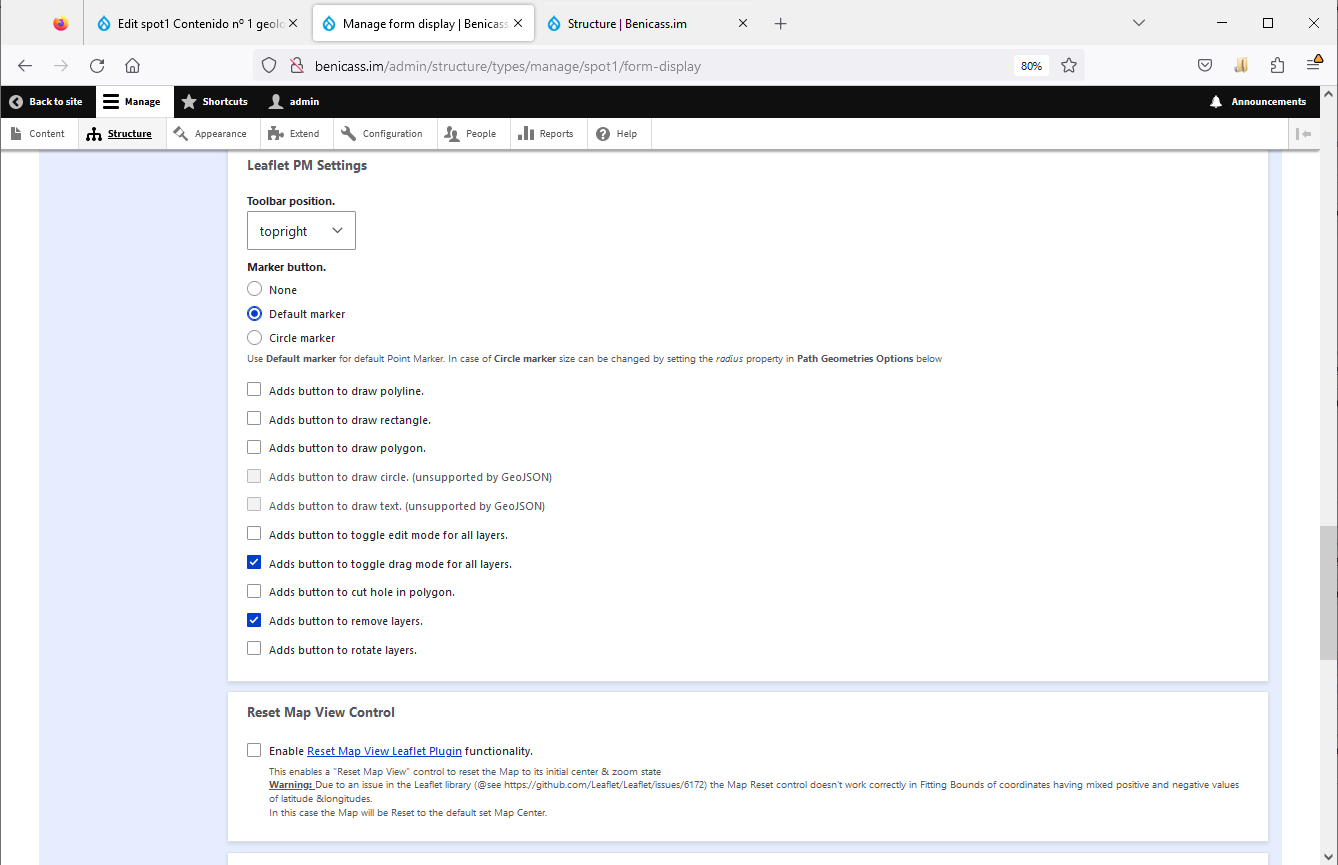Enable Reset Map View functionality checkbox
The width and height of the screenshot is (1338, 865).
(254, 750)
